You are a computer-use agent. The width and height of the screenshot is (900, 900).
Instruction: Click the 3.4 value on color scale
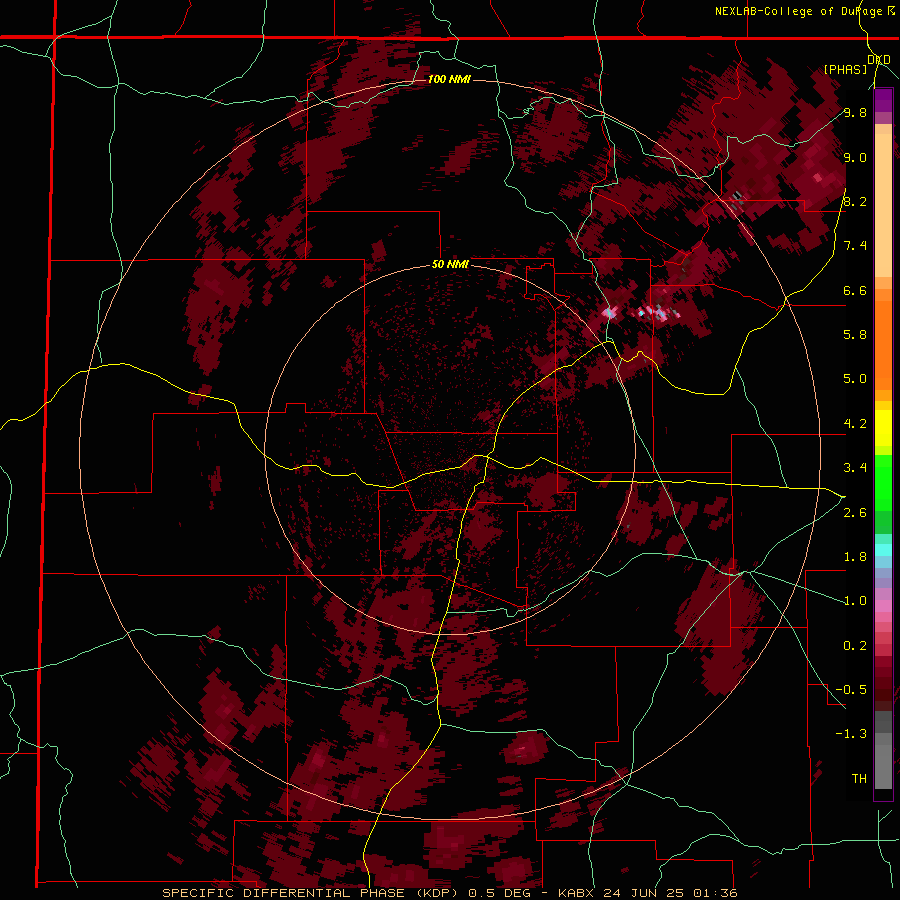click(x=855, y=468)
